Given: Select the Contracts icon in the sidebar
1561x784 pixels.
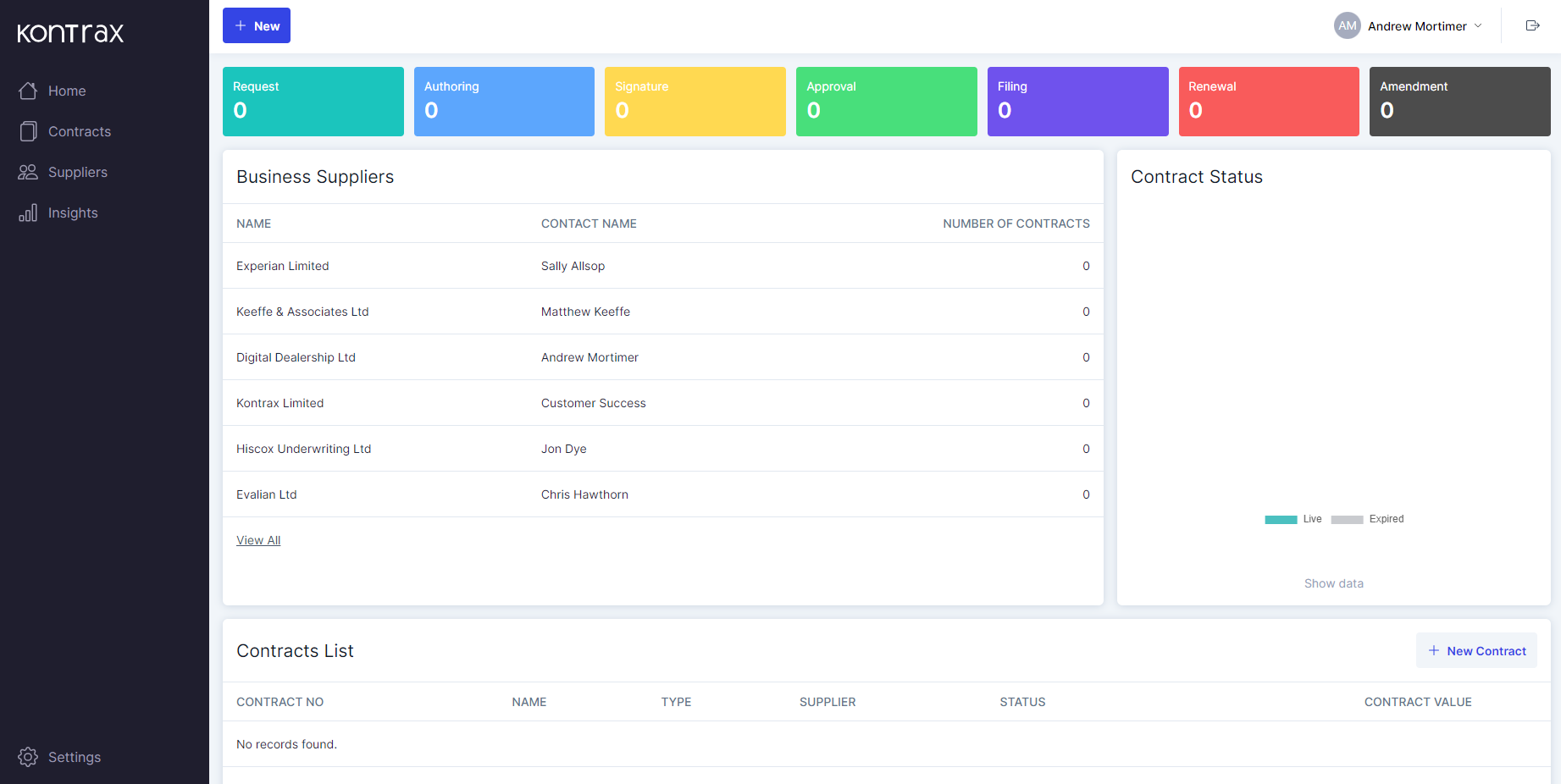Looking at the screenshot, I should [28, 131].
